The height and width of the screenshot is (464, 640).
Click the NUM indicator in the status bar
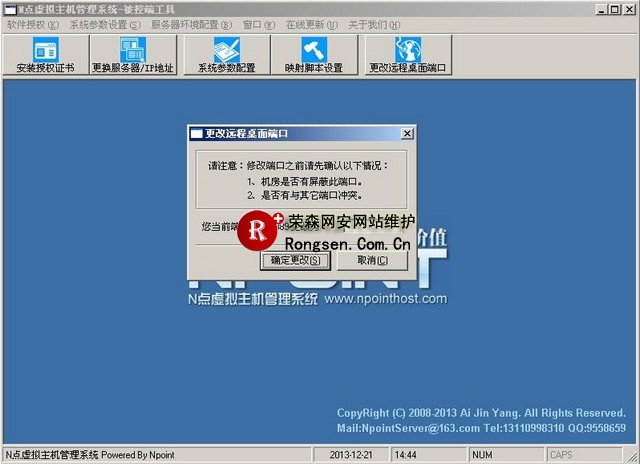point(481,455)
